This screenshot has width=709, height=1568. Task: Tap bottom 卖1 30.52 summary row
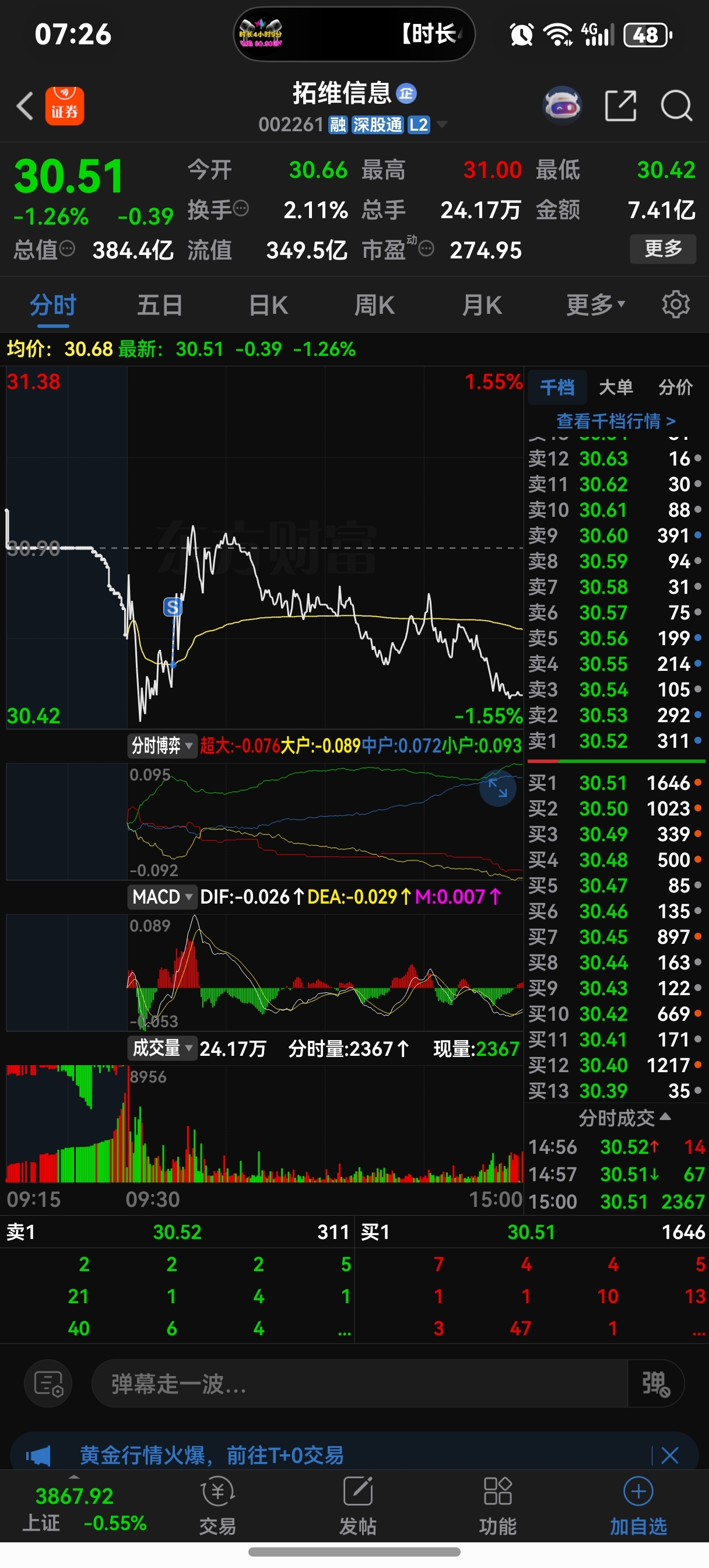pyautogui.click(x=177, y=1232)
